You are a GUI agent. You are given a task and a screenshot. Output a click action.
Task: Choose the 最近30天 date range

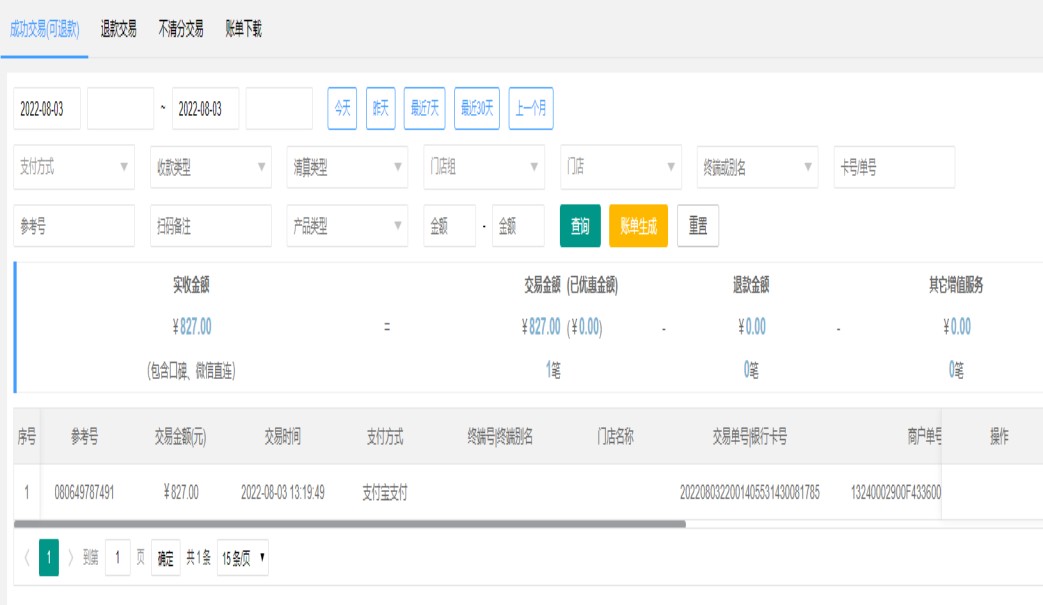(x=477, y=109)
